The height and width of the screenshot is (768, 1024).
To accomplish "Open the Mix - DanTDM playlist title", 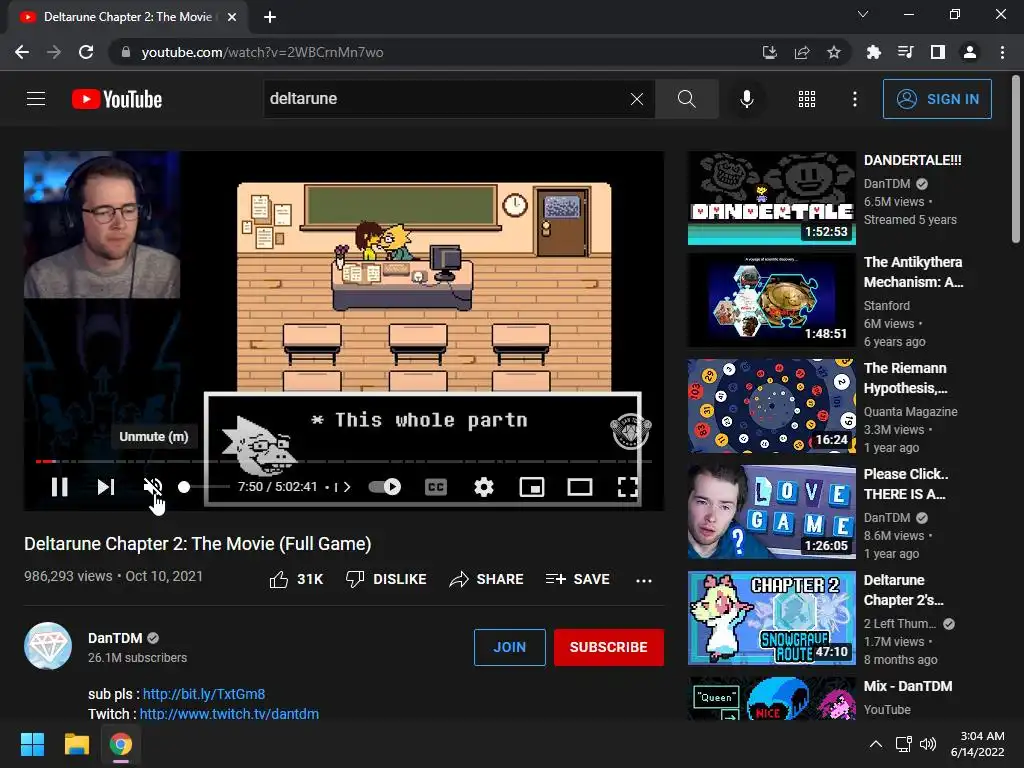I will click(x=908, y=686).
